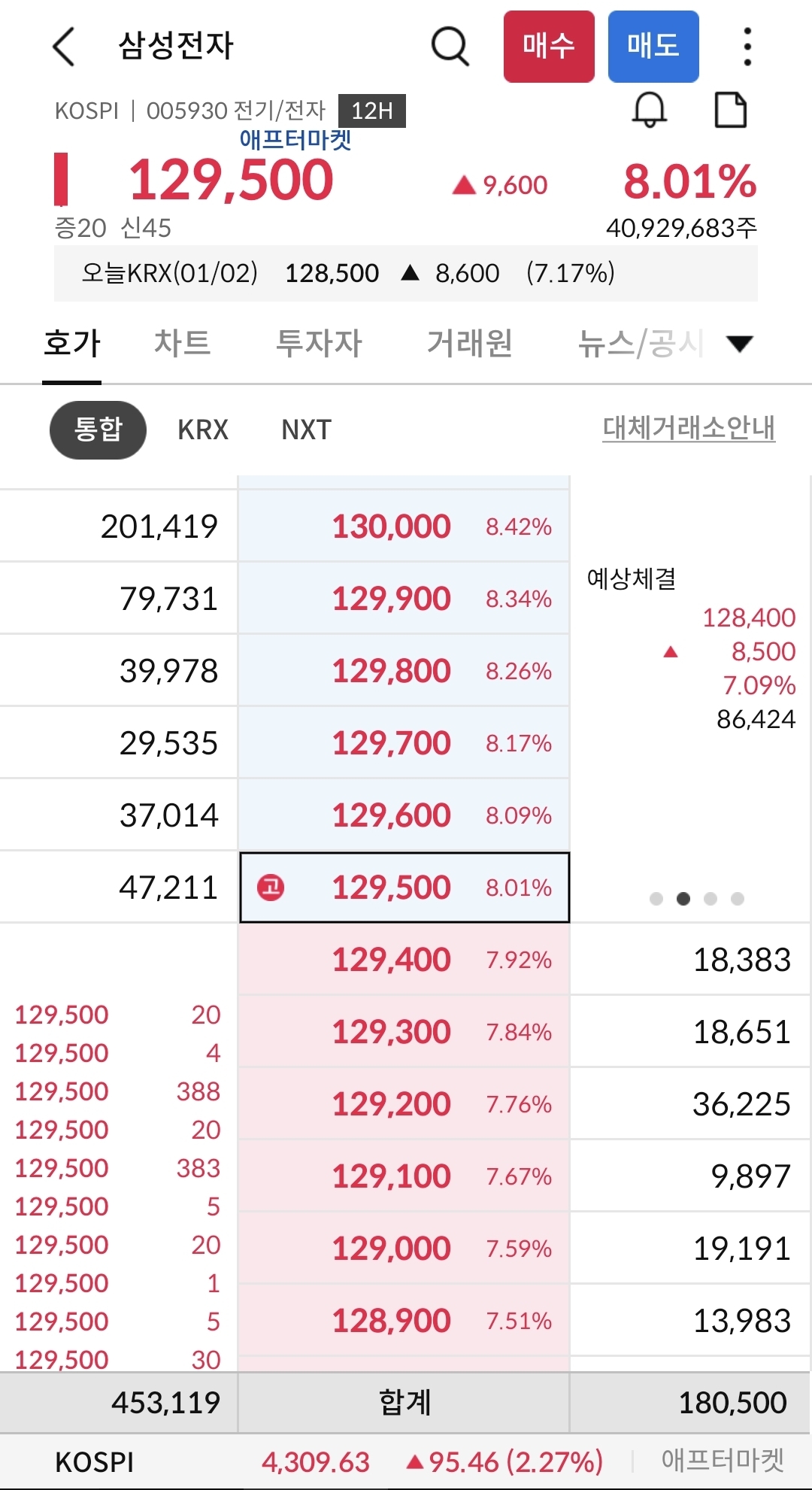Screen dimensions: 812x1490
Task: Open the three-dot more options menu
Action: click(x=747, y=47)
